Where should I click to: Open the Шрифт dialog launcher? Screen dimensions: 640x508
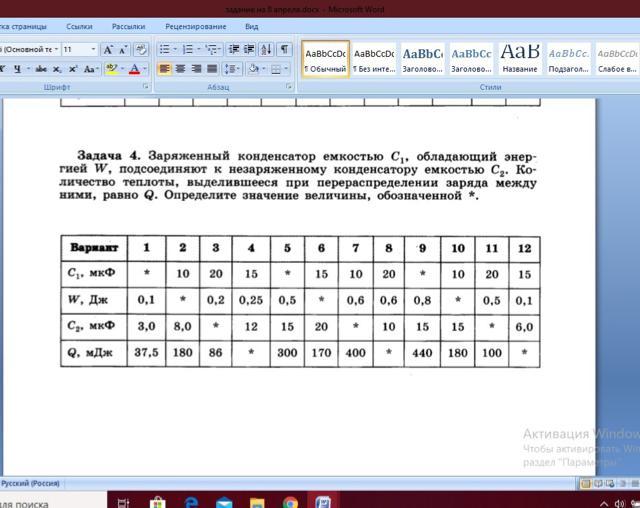tap(145, 87)
